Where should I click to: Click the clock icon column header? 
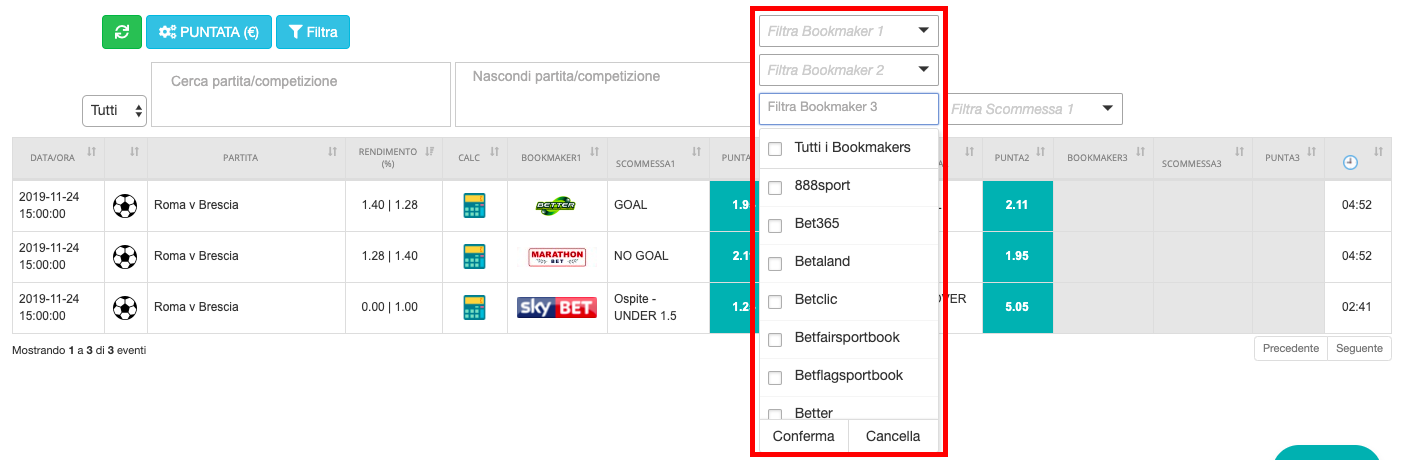[1350, 161]
